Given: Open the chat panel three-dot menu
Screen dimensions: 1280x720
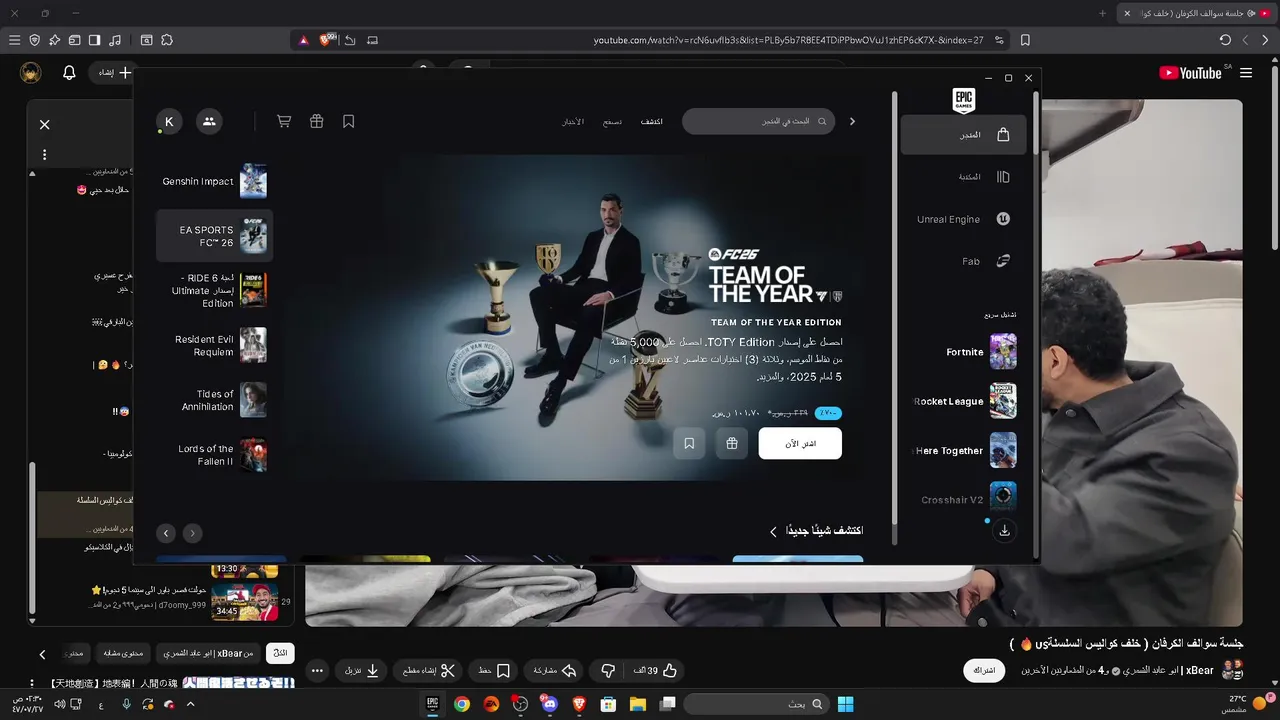Looking at the screenshot, I should pyautogui.click(x=44, y=155).
